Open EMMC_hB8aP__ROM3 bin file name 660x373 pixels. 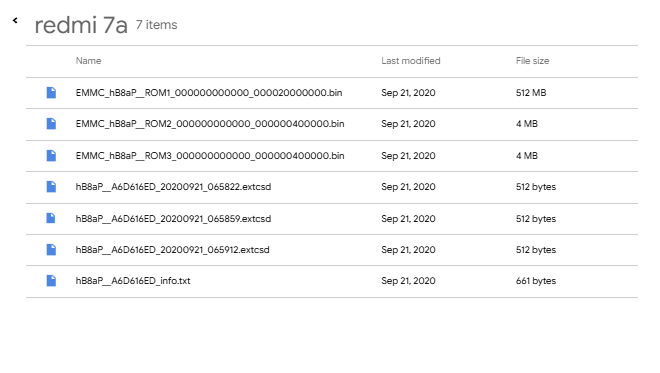pos(210,156)
